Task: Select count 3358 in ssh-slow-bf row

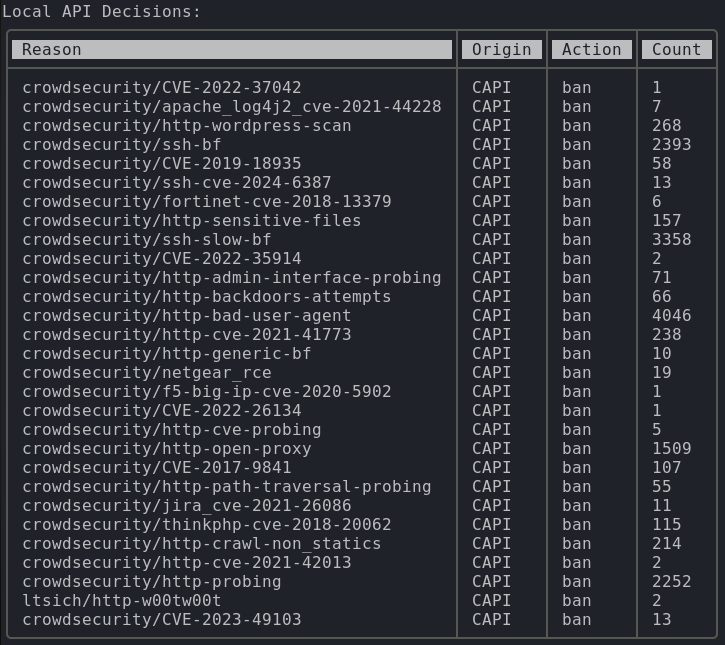Action: pyautogui.click(x=672, y=240)
